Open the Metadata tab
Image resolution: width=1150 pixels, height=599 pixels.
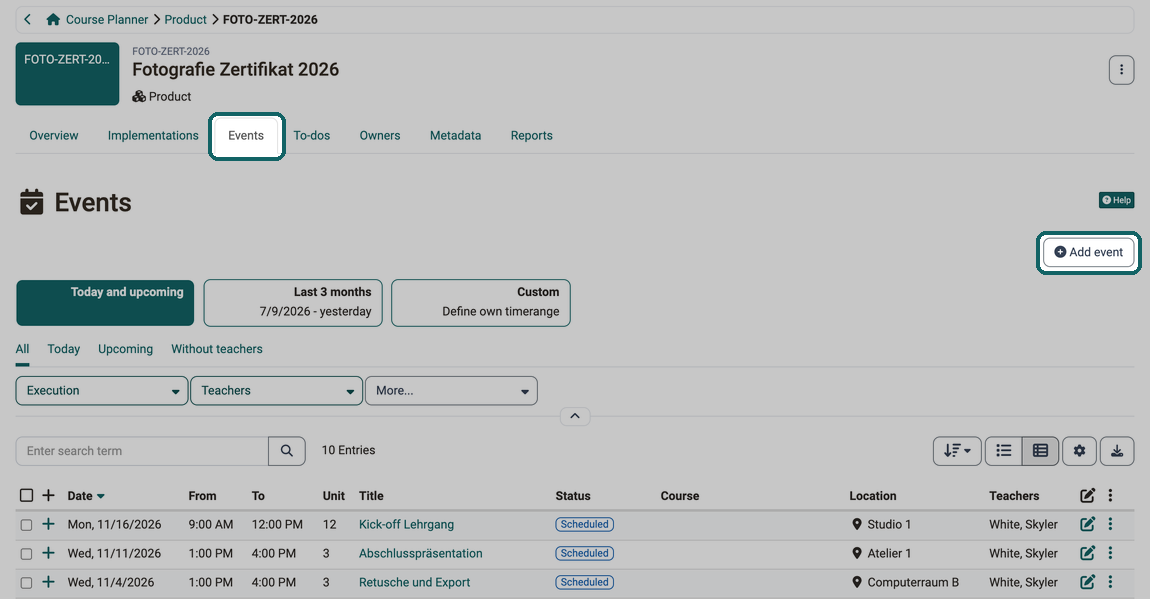click(x=455, y=136)
